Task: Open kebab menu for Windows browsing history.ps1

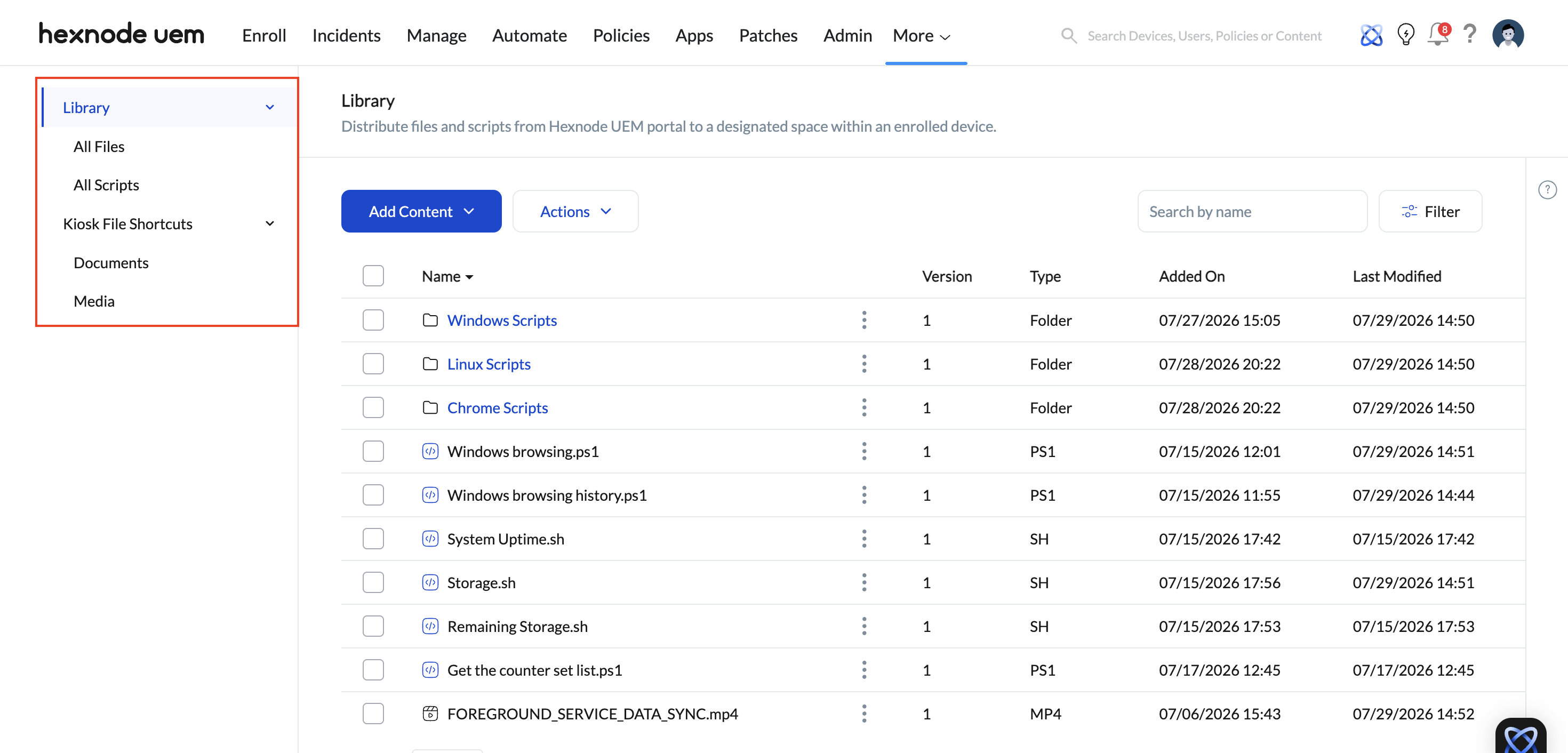Action: (864, 495)
